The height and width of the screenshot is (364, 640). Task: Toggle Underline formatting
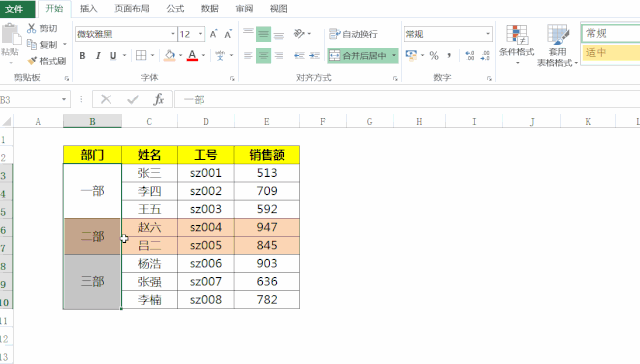click(113, 55)
